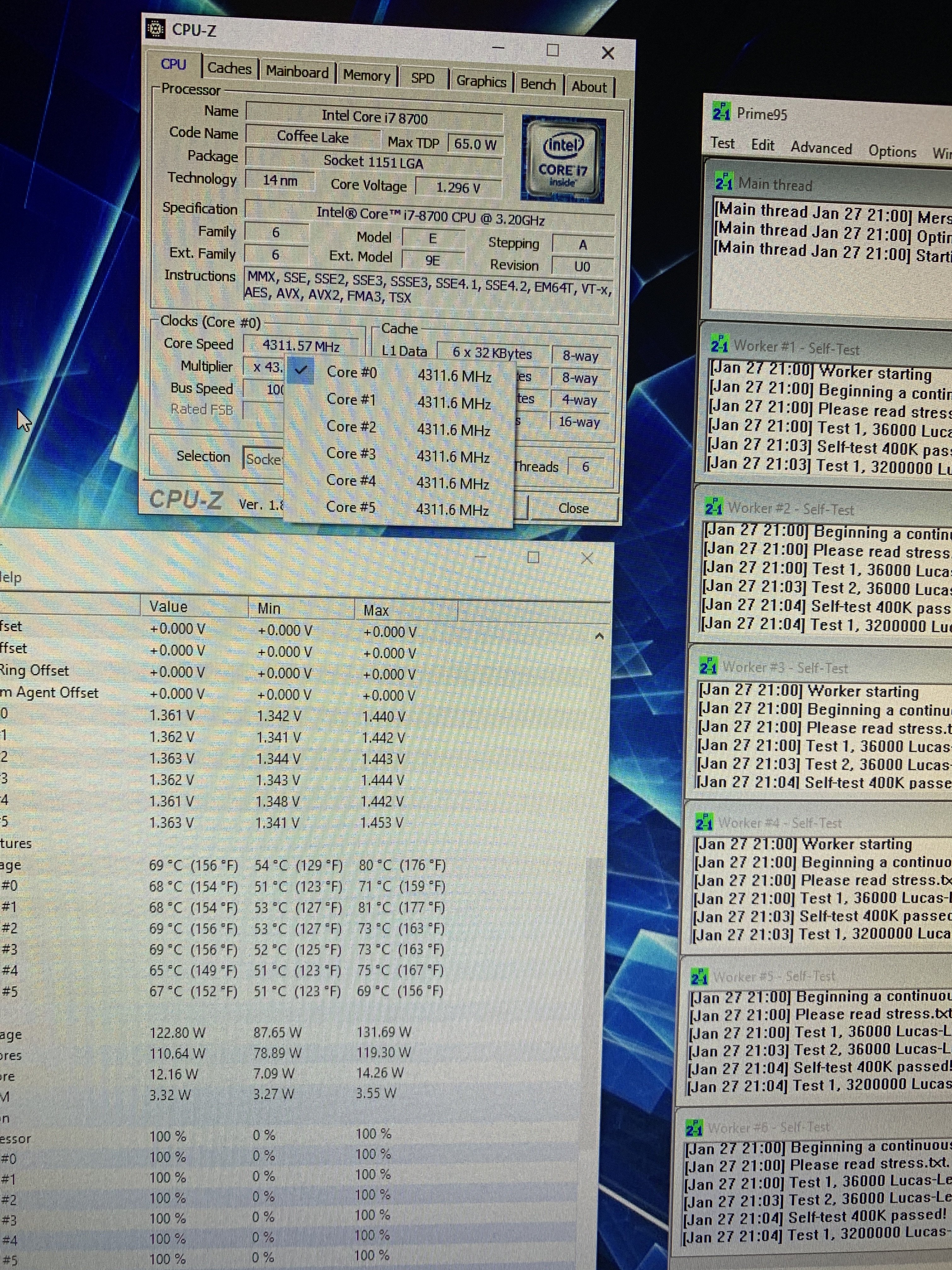Select Core #4 in clock popup
The height and width of the screenshot is (1270, 952).
coord(399,482)
